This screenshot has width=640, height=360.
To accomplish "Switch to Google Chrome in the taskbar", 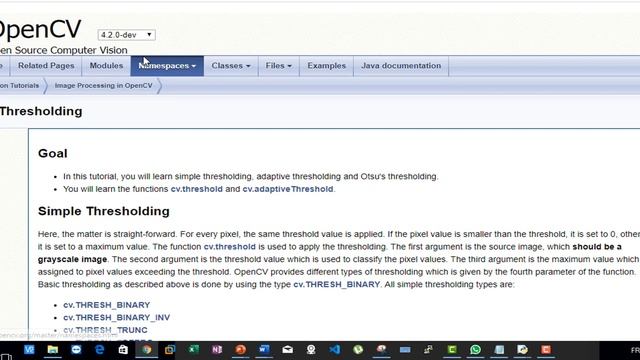I will 147,350.
